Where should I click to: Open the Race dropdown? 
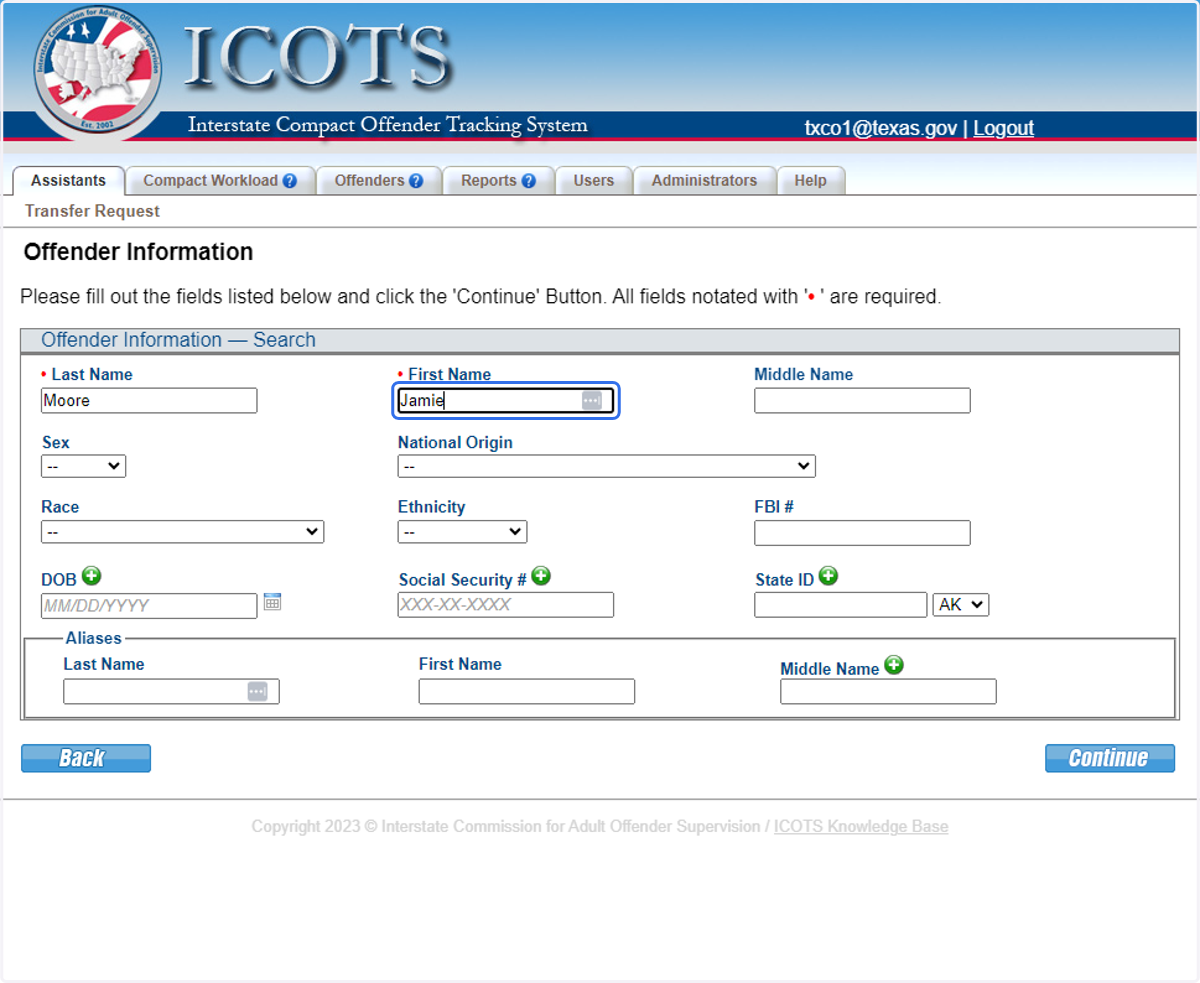coord(183,532)
